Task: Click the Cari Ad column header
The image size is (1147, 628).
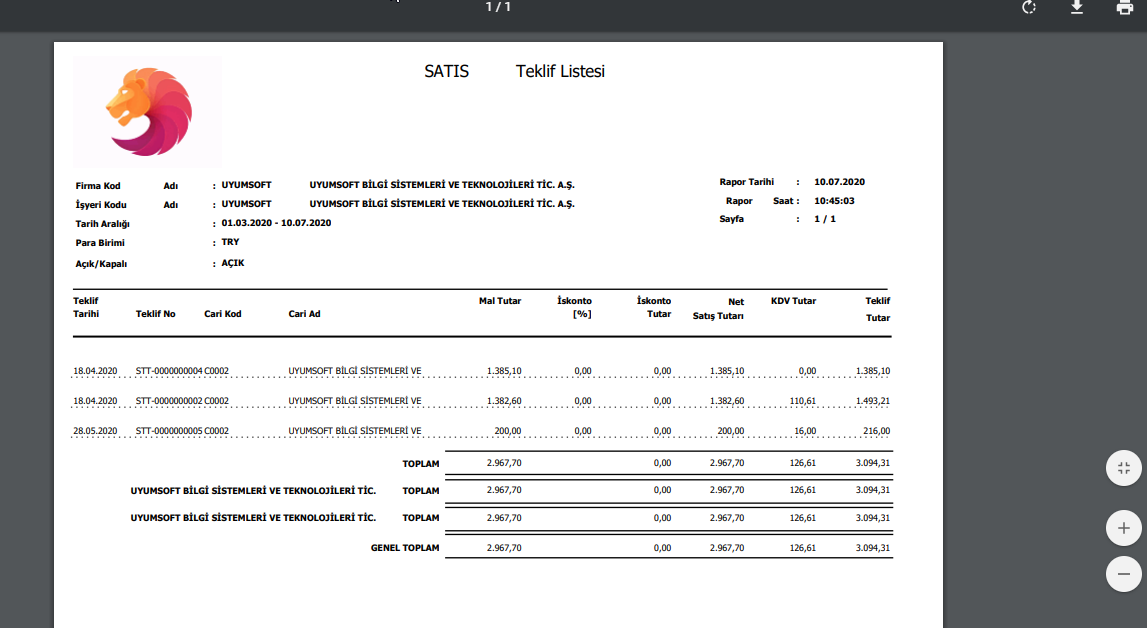Action: (x=304, y=314)
